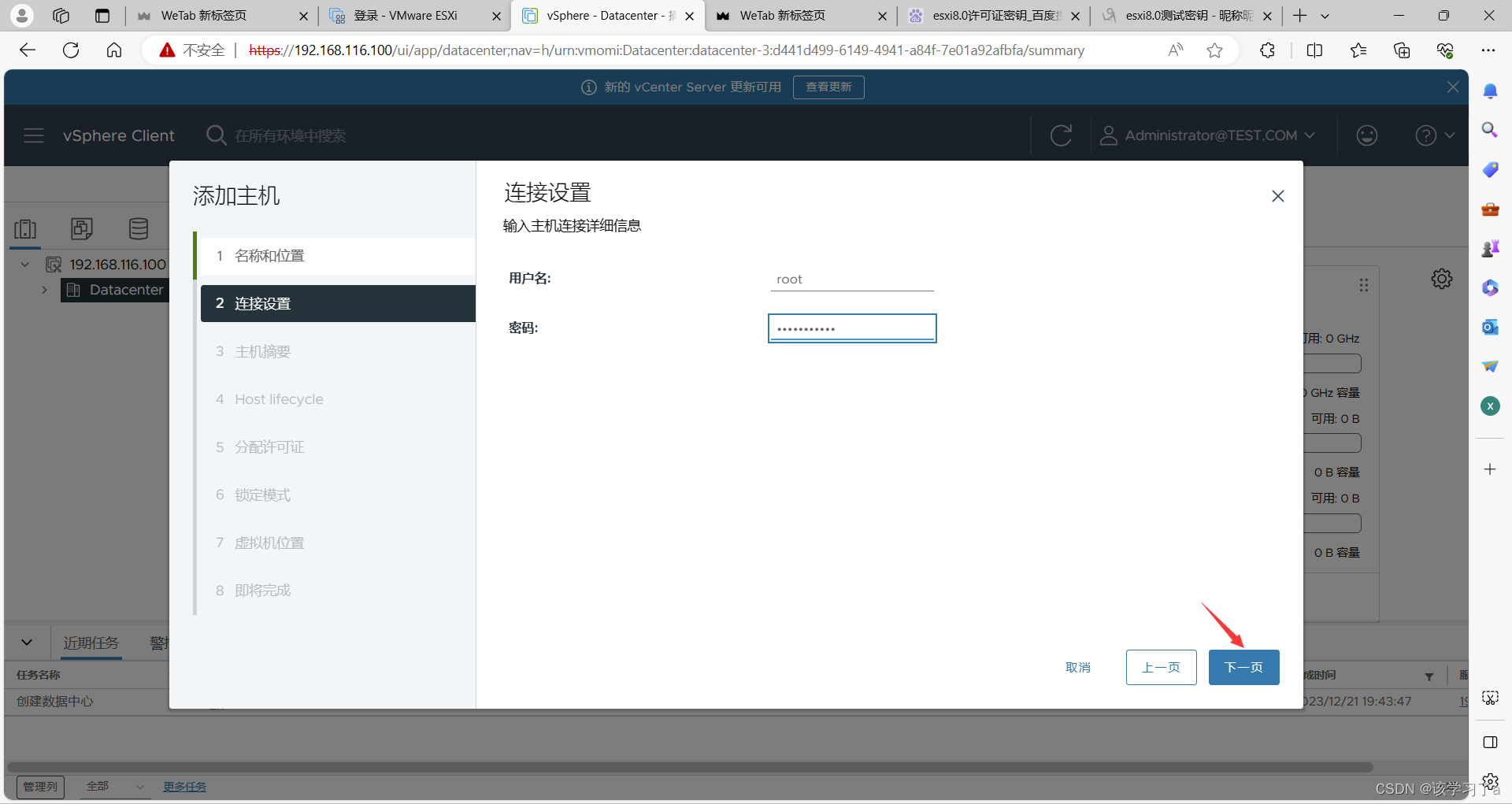Click the vSphere refresh icon
1512x804 pixels.
[1061, 135]
